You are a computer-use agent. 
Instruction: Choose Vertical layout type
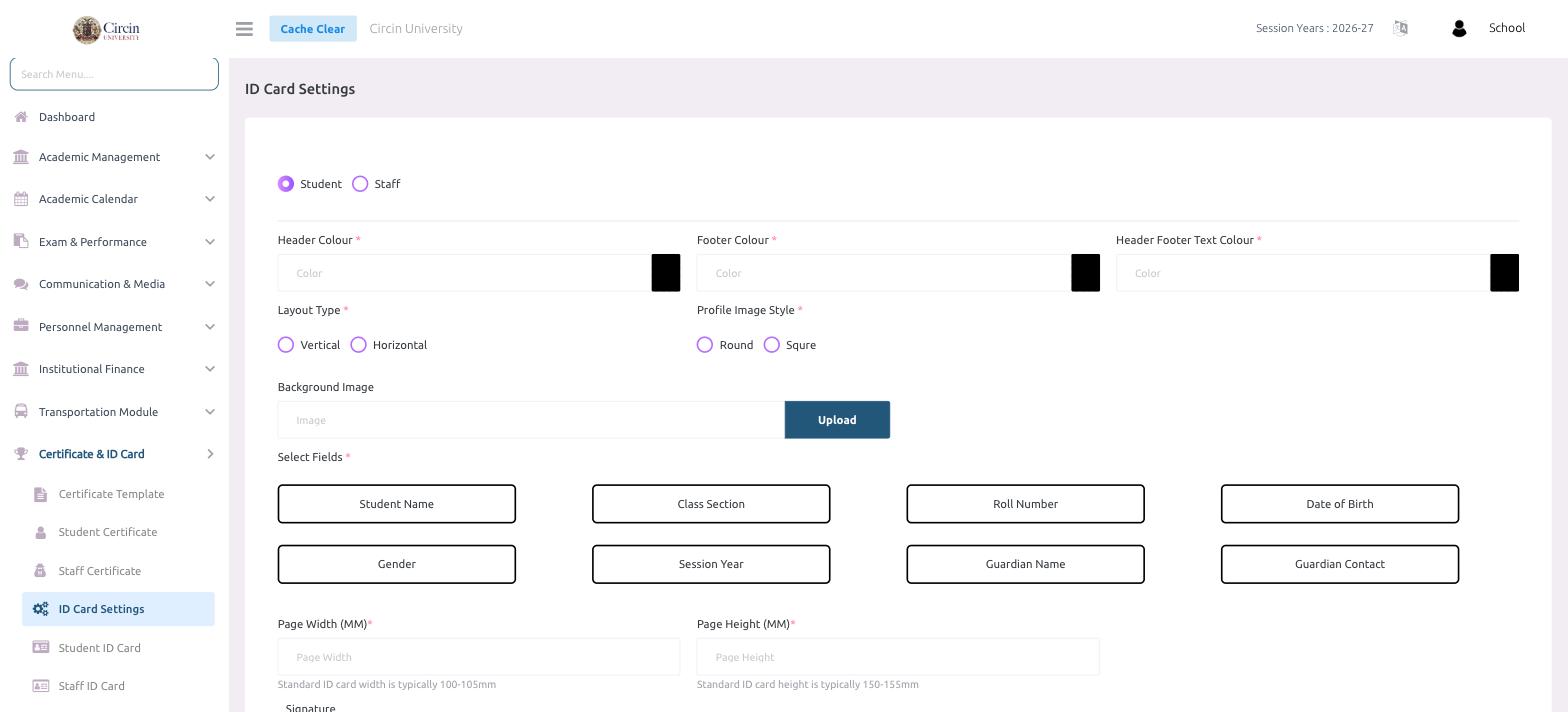[286, 345]
